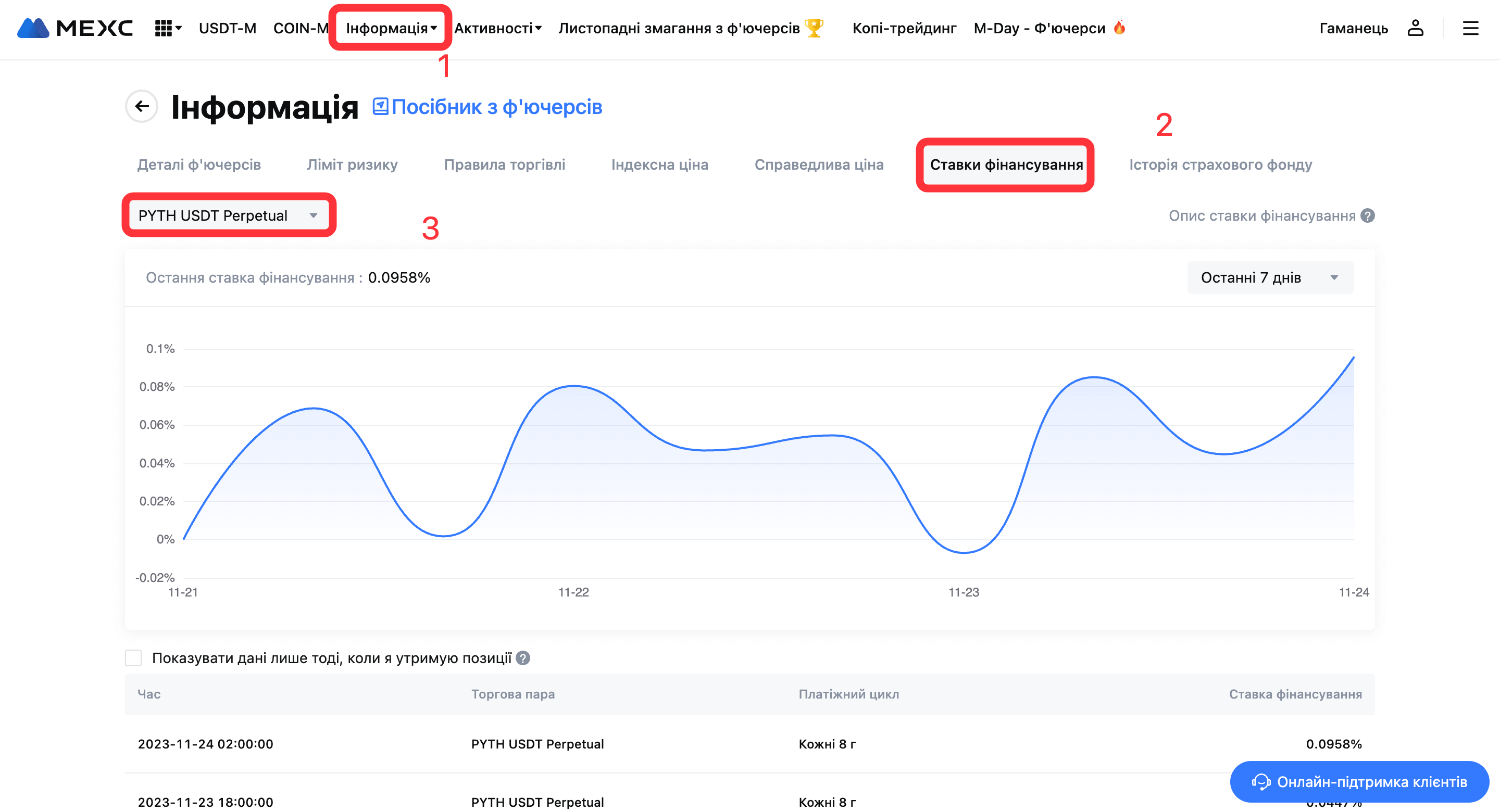Click the chart peak at 11-24

pyautogui.click(x=1353, y=358)
